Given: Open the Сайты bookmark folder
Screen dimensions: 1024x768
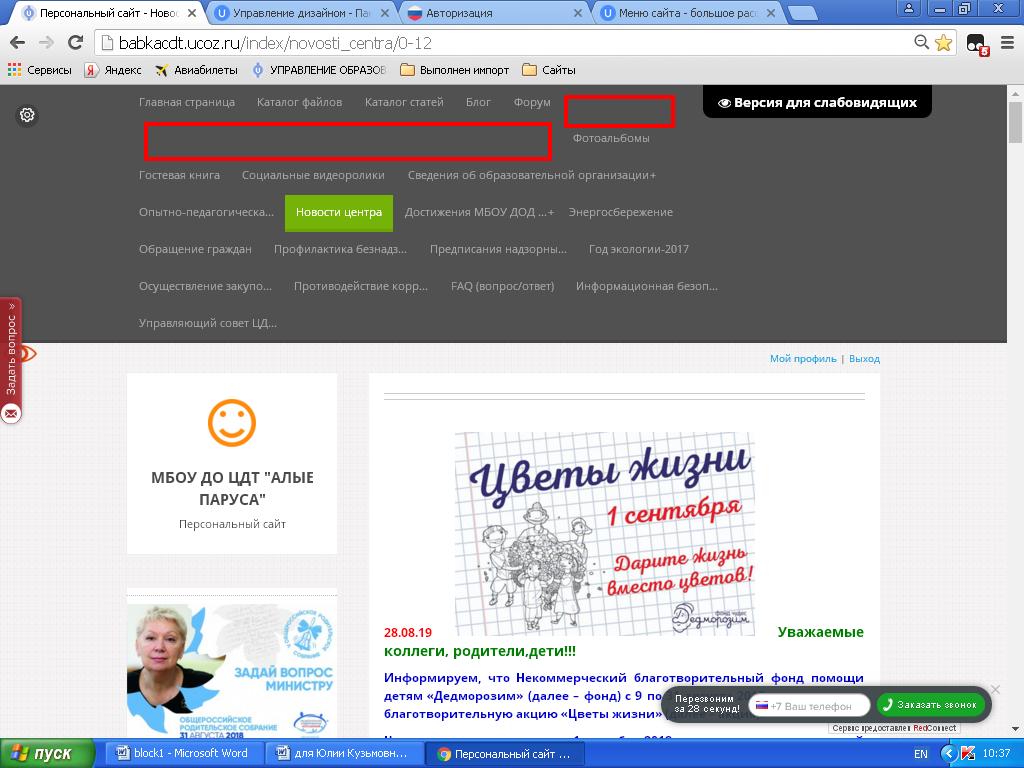Looking at the screenshot, I should [x=549, y=70].
